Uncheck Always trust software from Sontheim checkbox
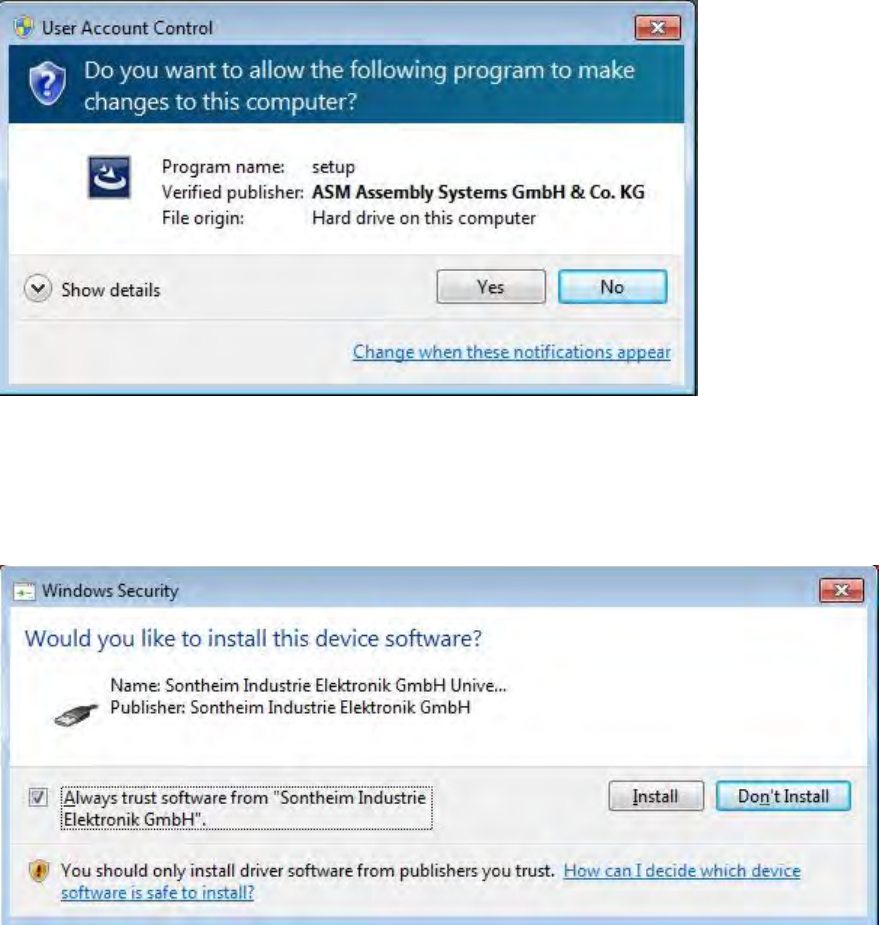 [x=38, y=798]
